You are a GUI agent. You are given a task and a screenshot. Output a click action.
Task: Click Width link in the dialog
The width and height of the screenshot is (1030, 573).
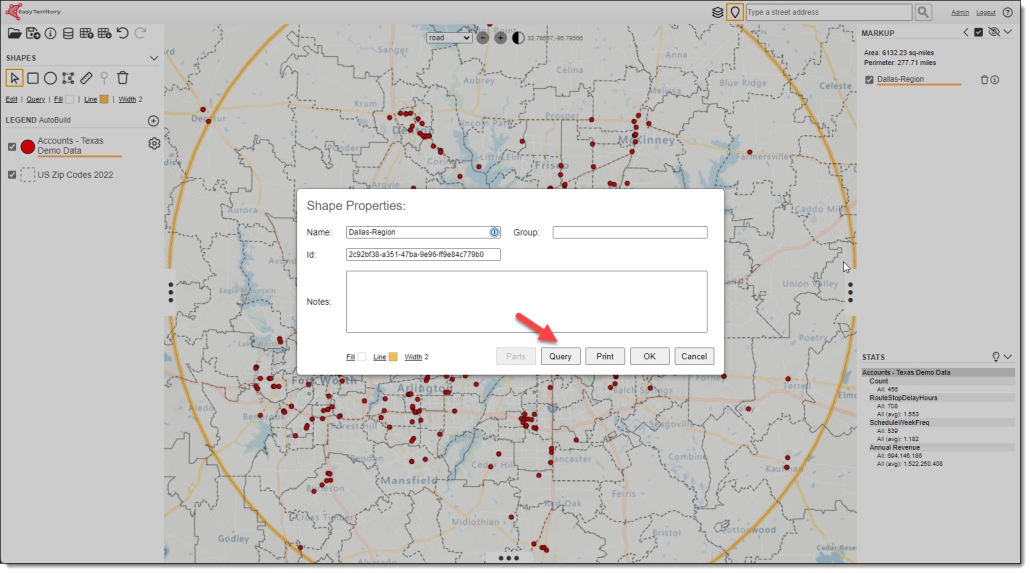413,357
